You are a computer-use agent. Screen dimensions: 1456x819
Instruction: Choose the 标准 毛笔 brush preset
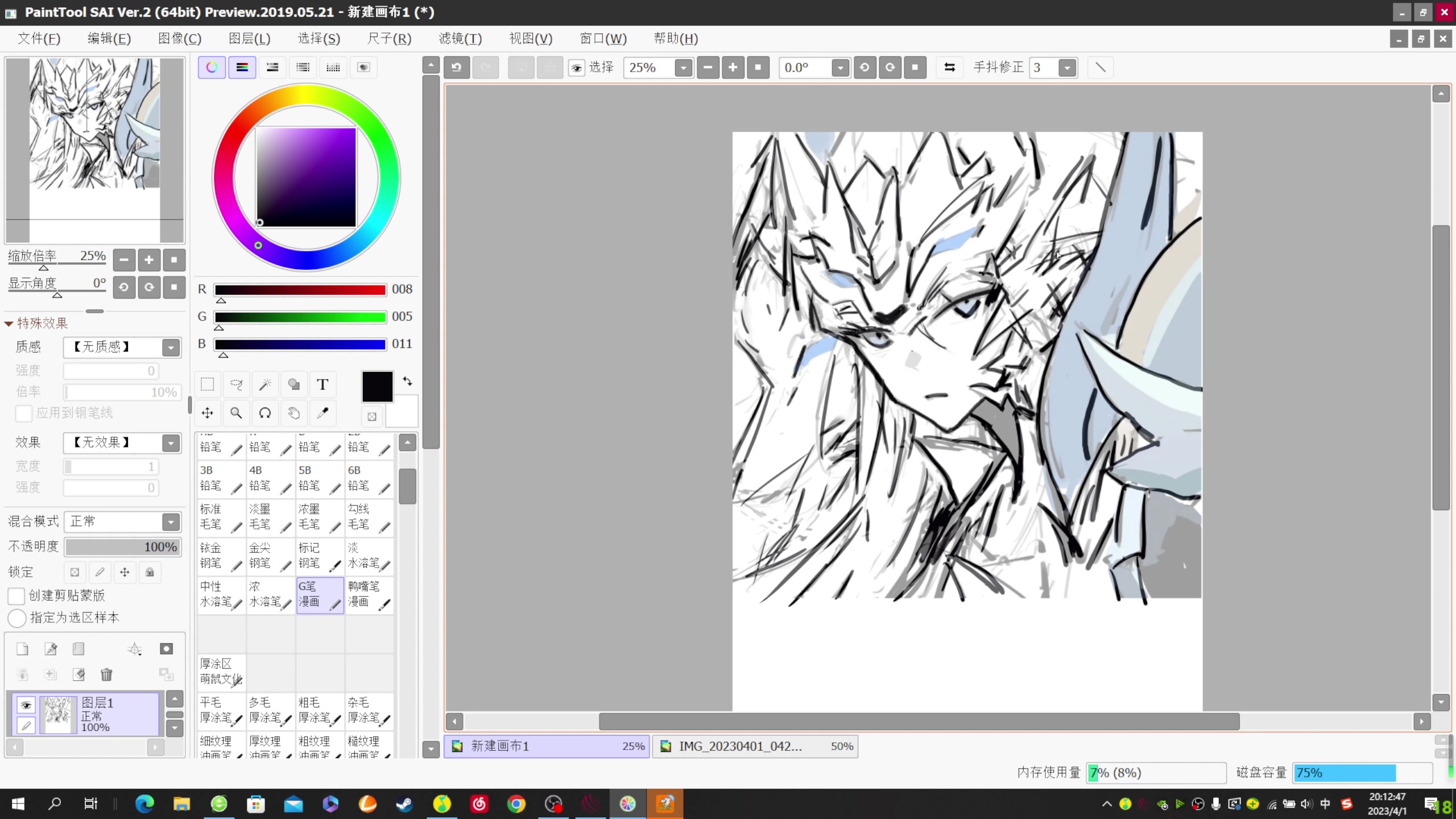(x=221, y=518)
